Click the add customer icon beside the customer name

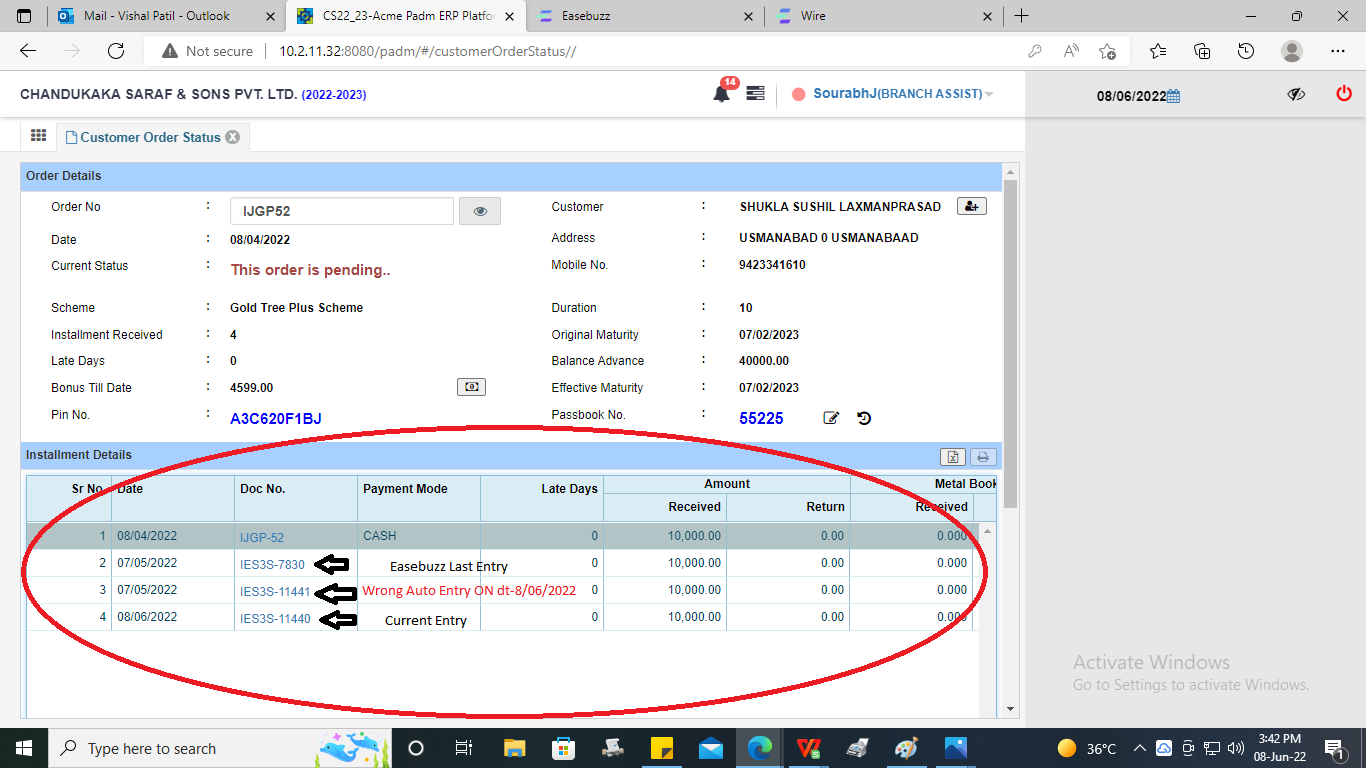click(x=971, y=206)
